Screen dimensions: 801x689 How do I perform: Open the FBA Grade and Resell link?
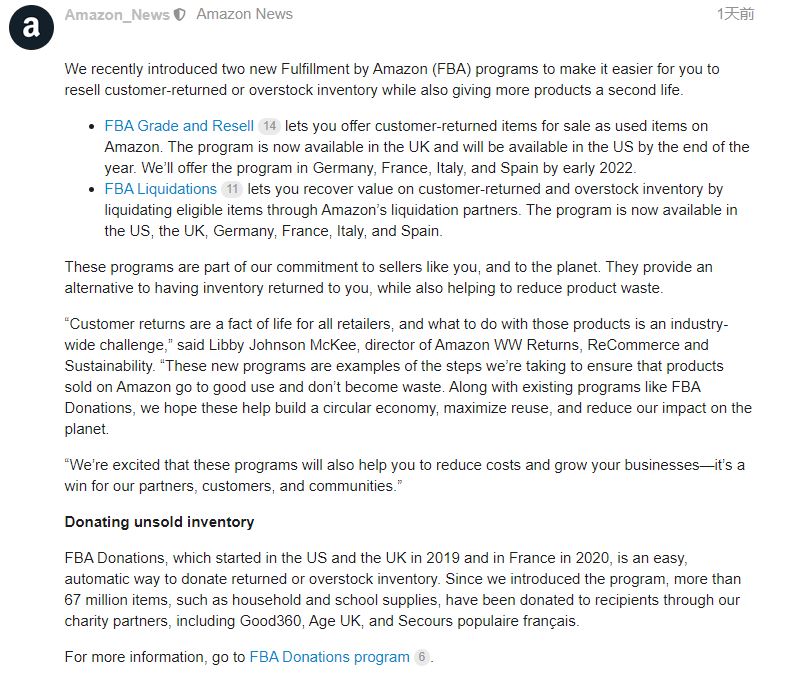(179, 126)
